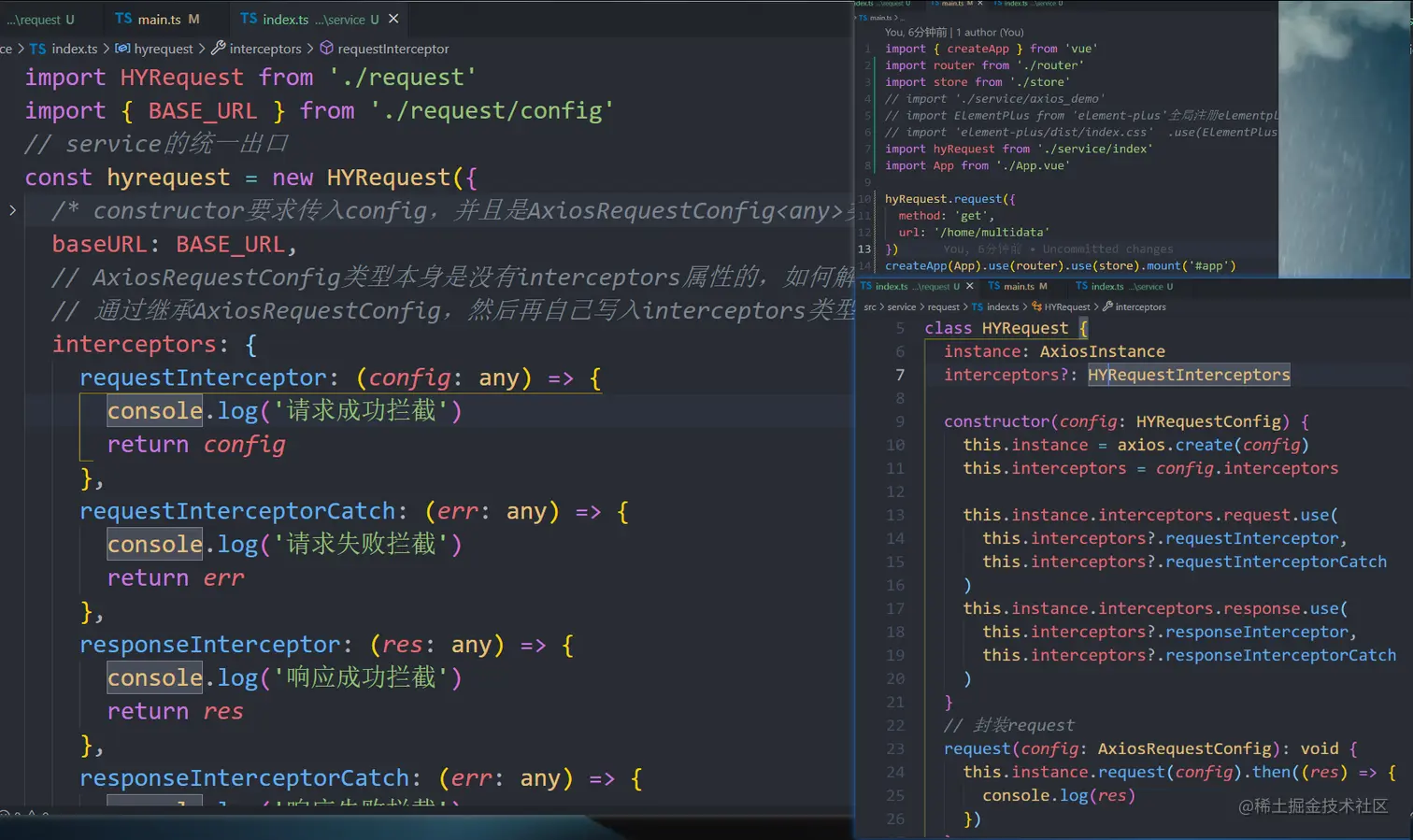The height and width of the screenshot is (840, 1413).
Task: Open the service breadcrumb dropdown
Action: click(x=901, y=307)
